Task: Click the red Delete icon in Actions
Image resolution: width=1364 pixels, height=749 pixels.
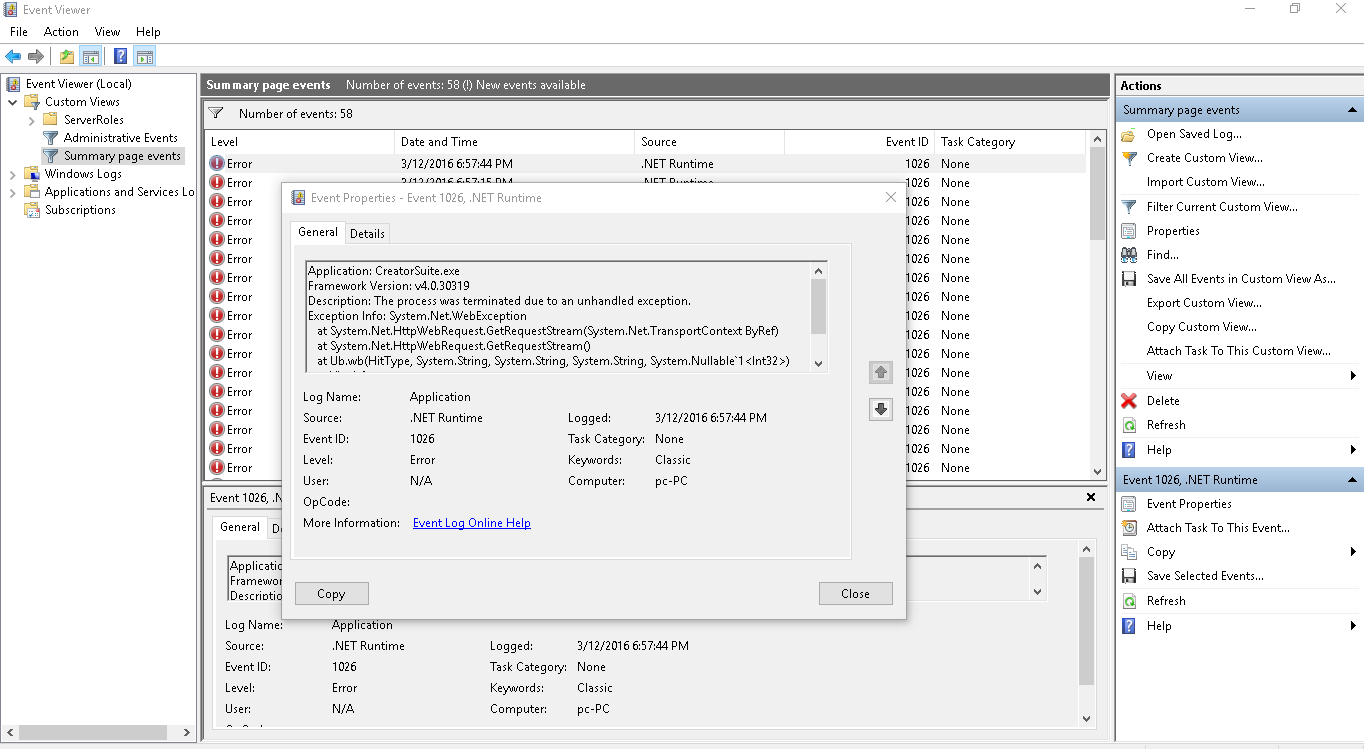Action: click(1129, 401)
